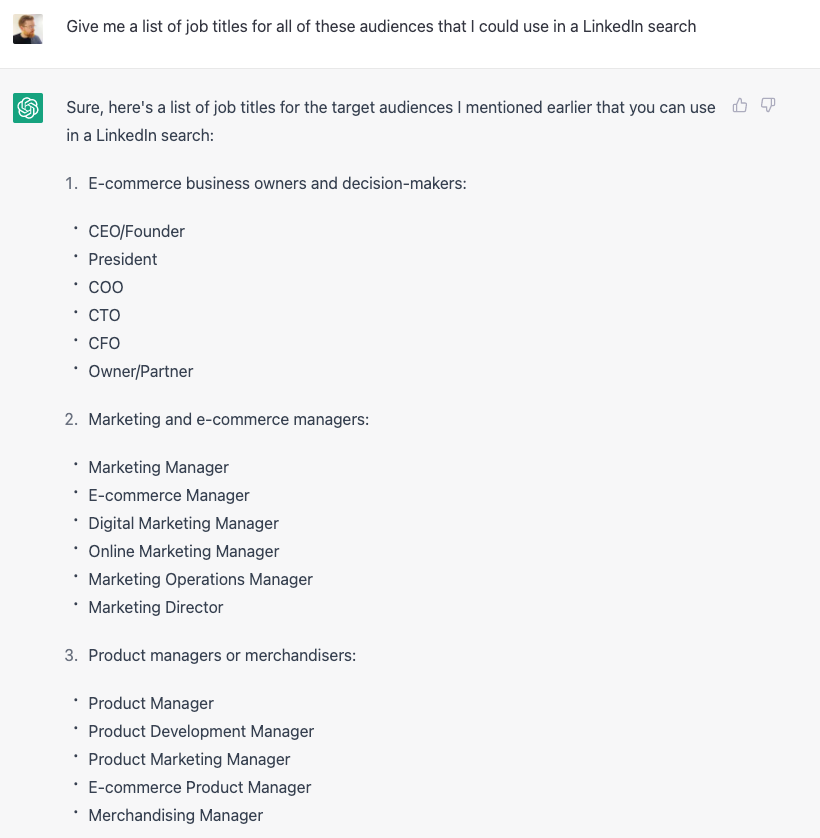Viewport: 820px width, 838px height.
Task: Click the thumbs down feedback icon
Action: (768, 105)
